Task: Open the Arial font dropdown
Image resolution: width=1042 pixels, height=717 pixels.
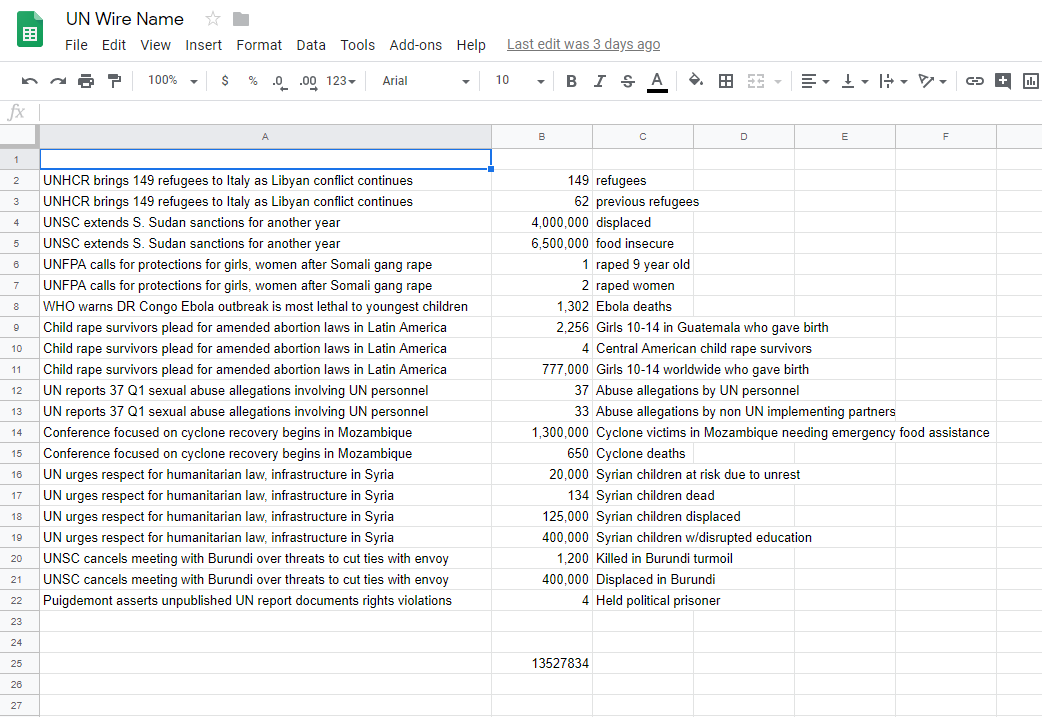Action: (425, 81)
